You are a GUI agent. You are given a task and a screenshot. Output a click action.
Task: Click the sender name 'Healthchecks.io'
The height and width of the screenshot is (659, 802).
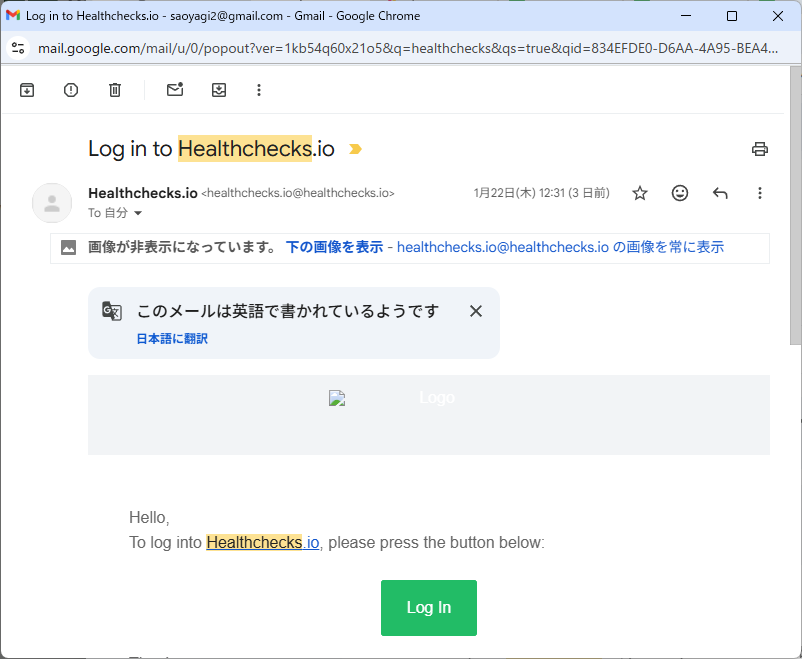[143, 193]
